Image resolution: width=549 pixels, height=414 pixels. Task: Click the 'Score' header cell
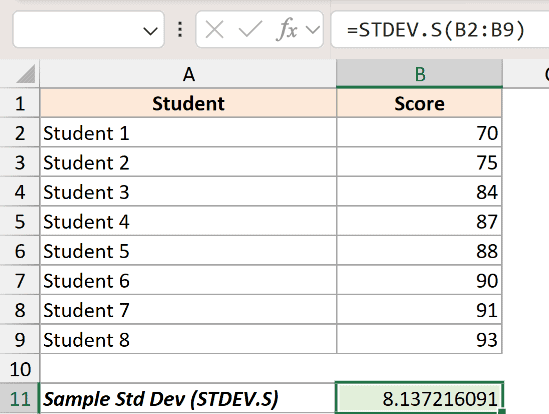(419, 103)
